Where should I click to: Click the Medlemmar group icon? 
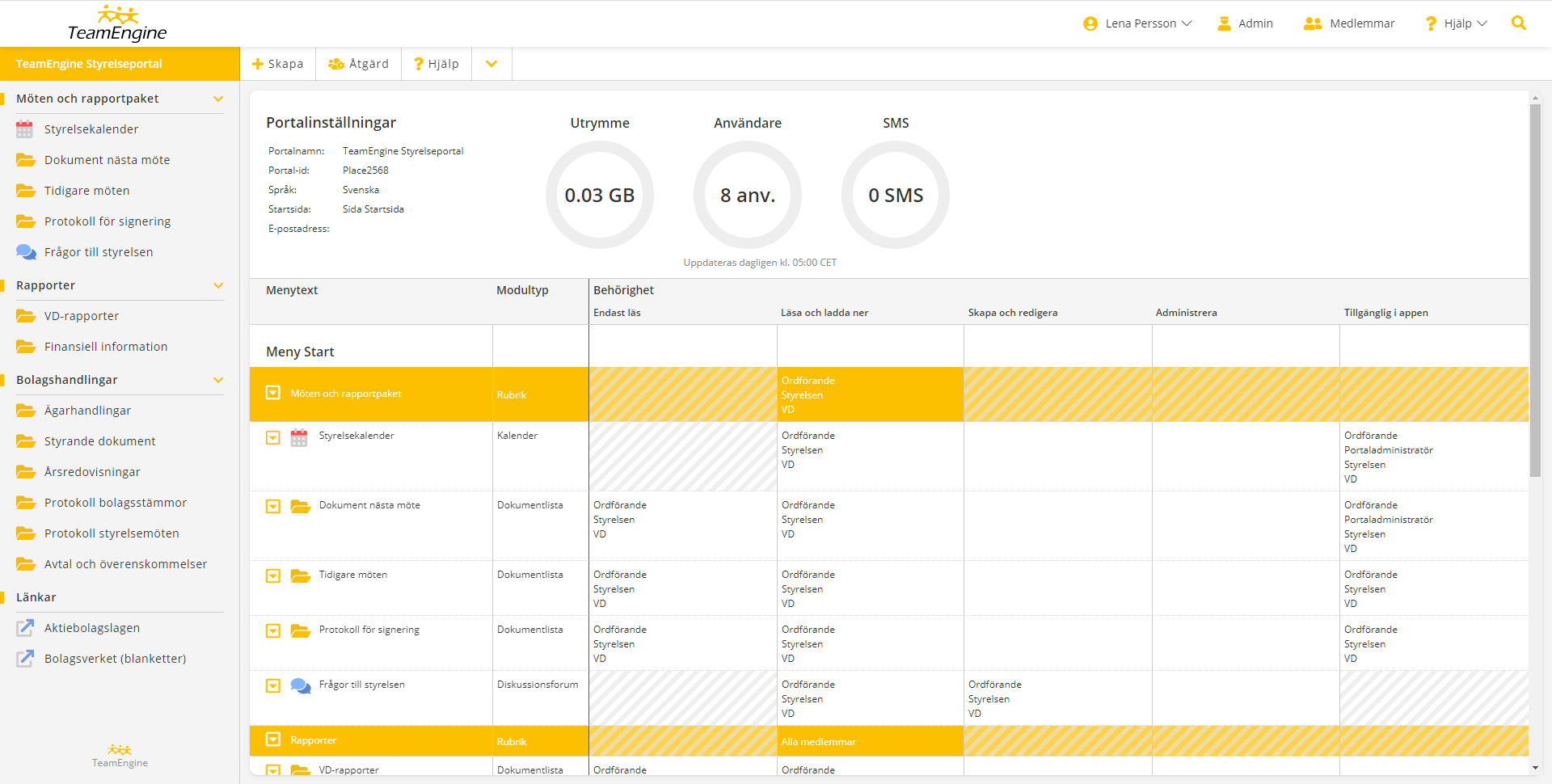click(x=1312, y=24)
